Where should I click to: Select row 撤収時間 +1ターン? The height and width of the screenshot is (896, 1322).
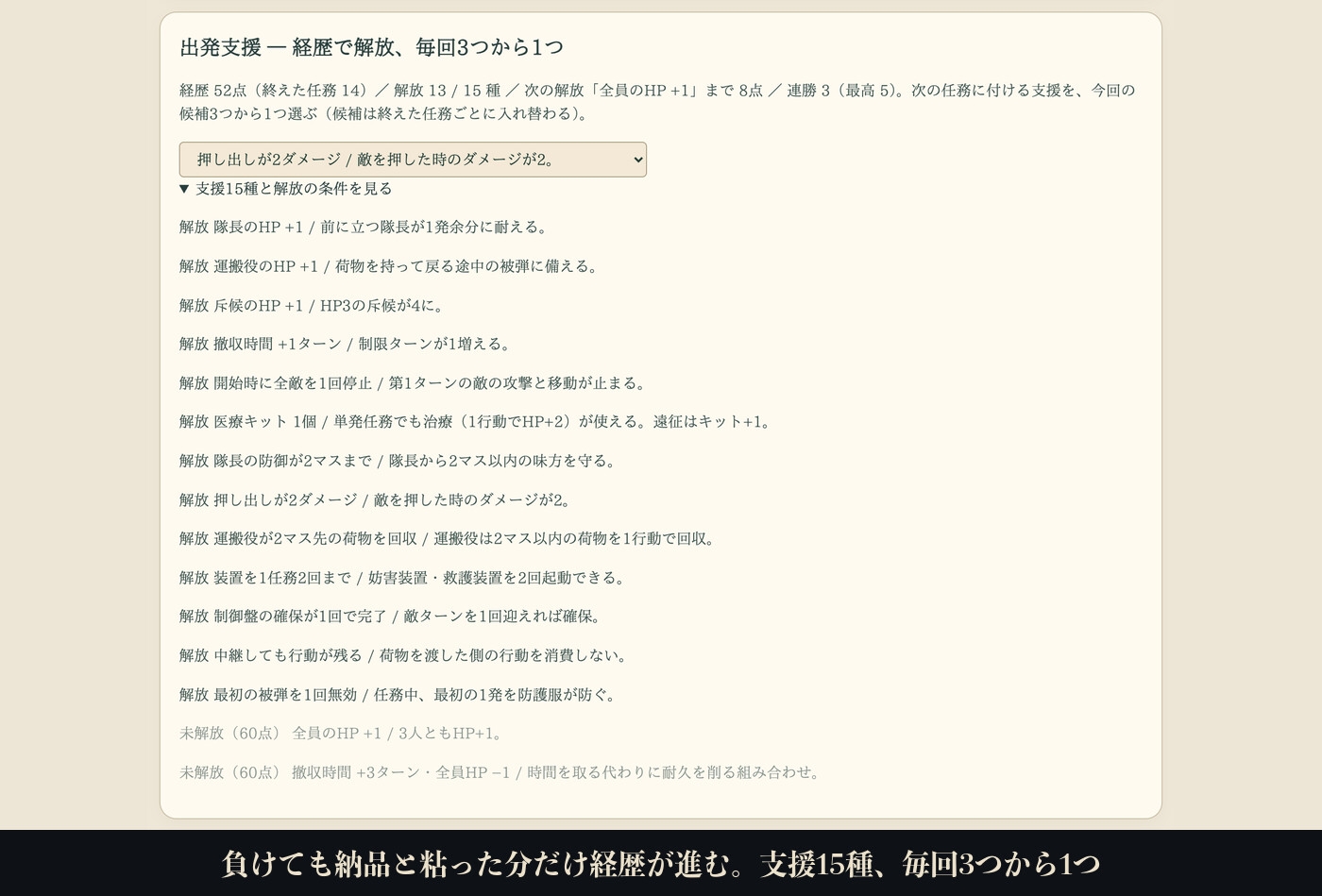347,345
